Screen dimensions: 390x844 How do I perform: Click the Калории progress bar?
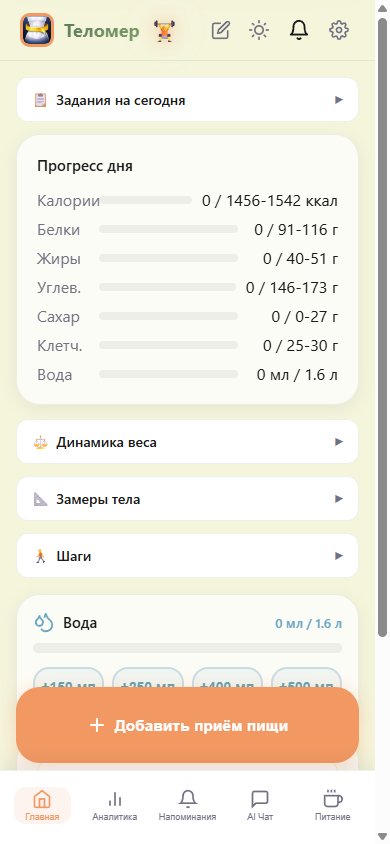(146, 200)
